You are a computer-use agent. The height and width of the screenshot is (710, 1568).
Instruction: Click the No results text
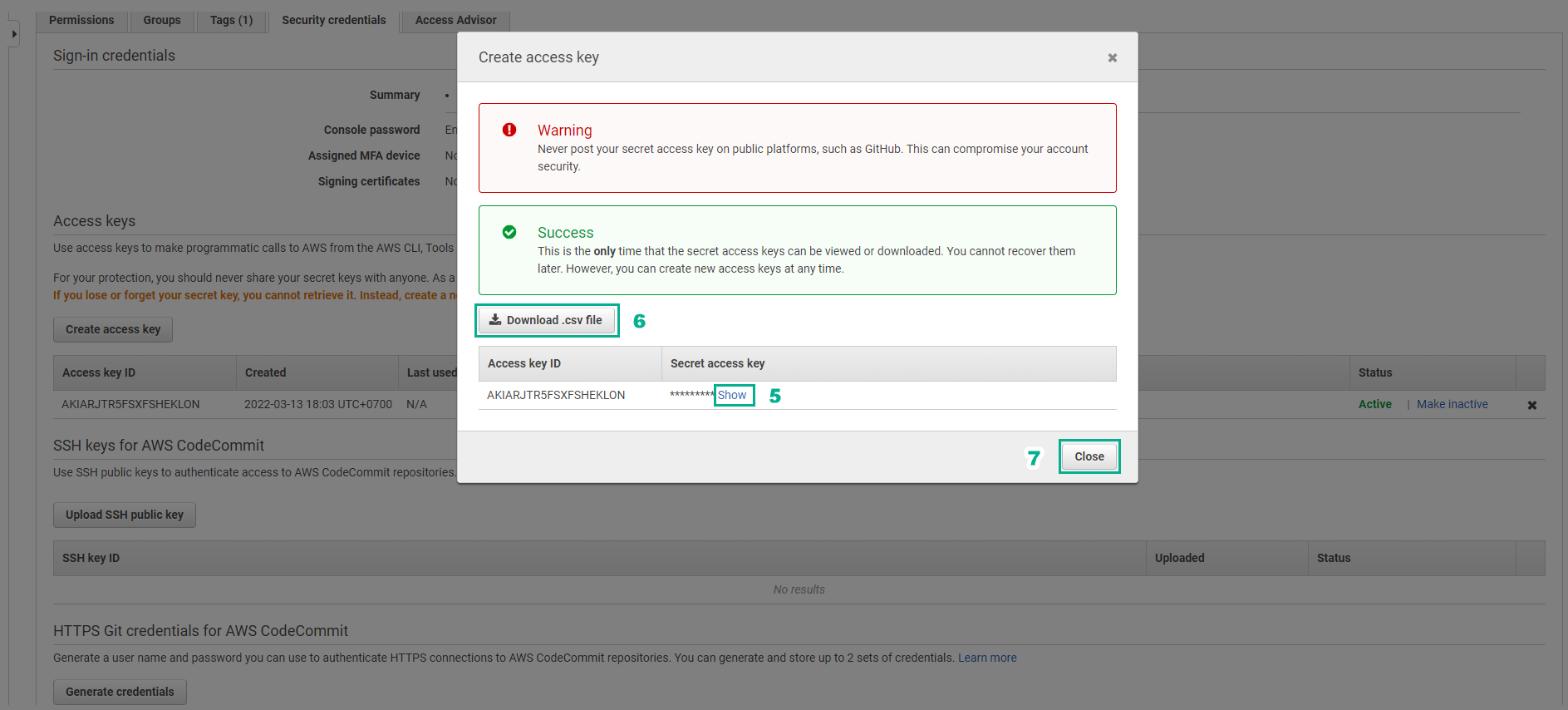pos(799,589)
